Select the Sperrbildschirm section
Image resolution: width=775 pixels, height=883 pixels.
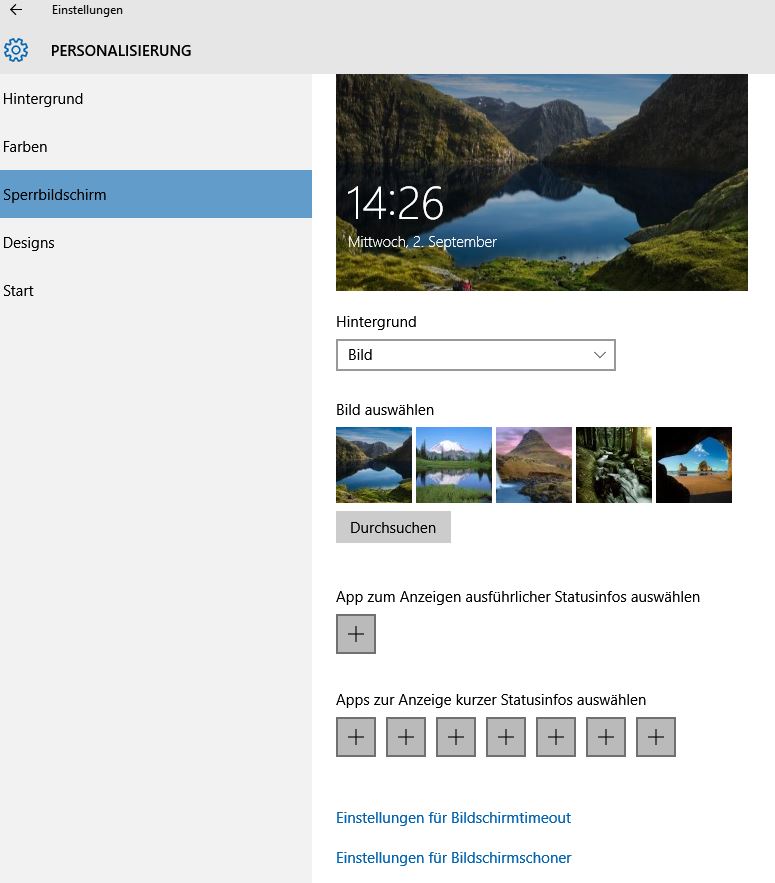[x=156, y=194]
